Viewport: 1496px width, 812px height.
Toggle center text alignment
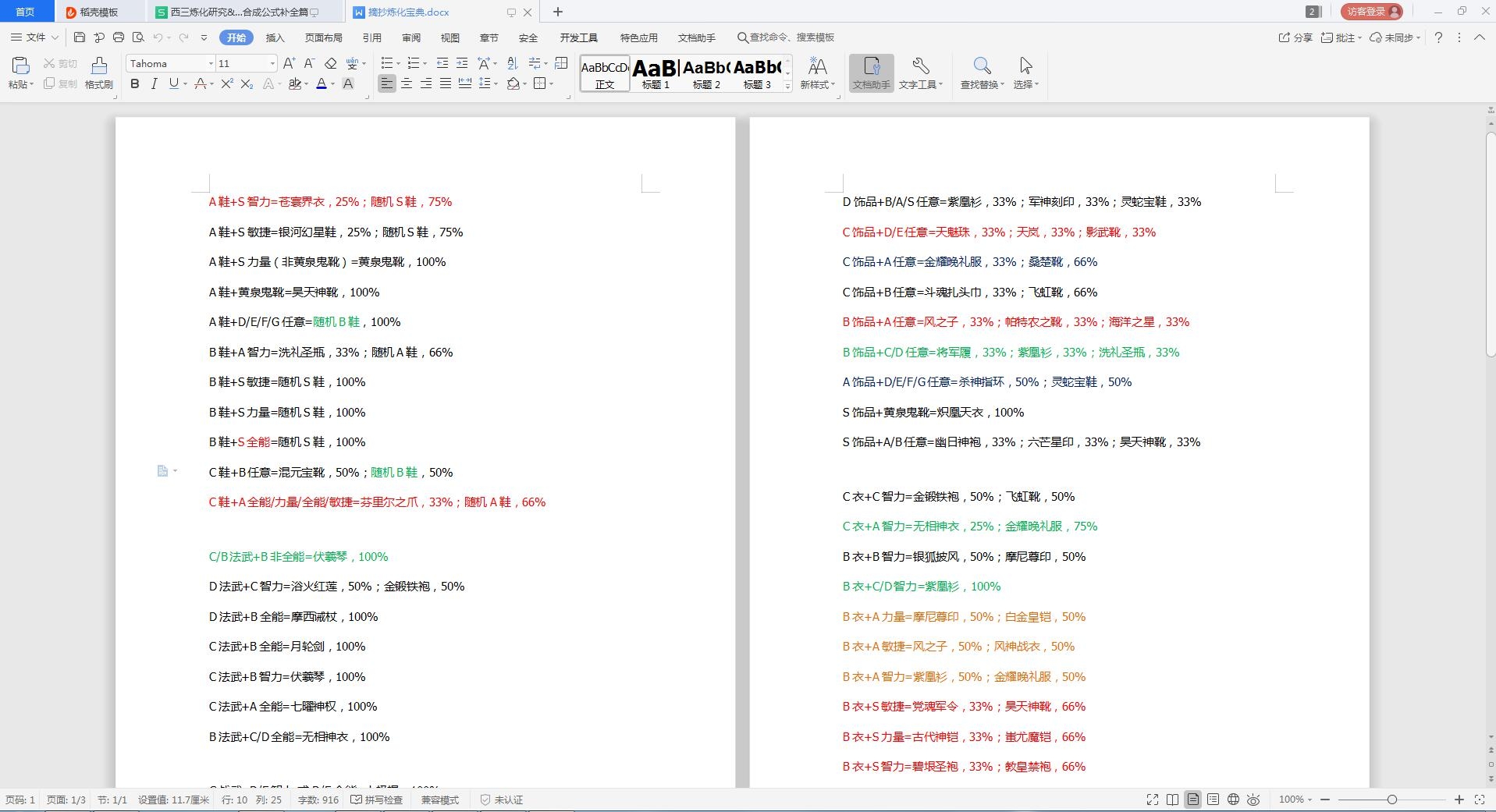[407, 83]
